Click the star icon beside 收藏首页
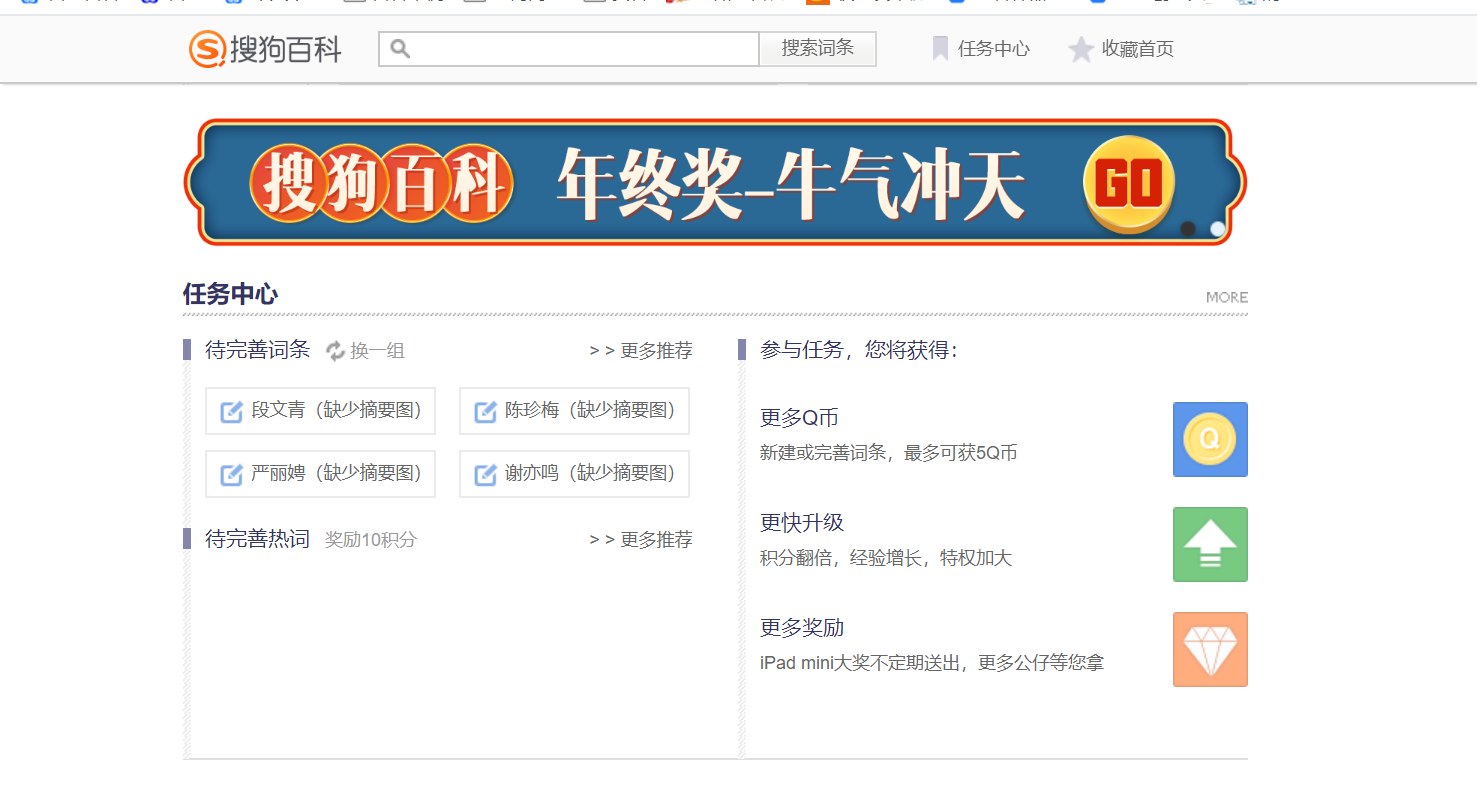Image resolution: width=1477 pixels, height=799 pixels. (x=1081, y=49)
